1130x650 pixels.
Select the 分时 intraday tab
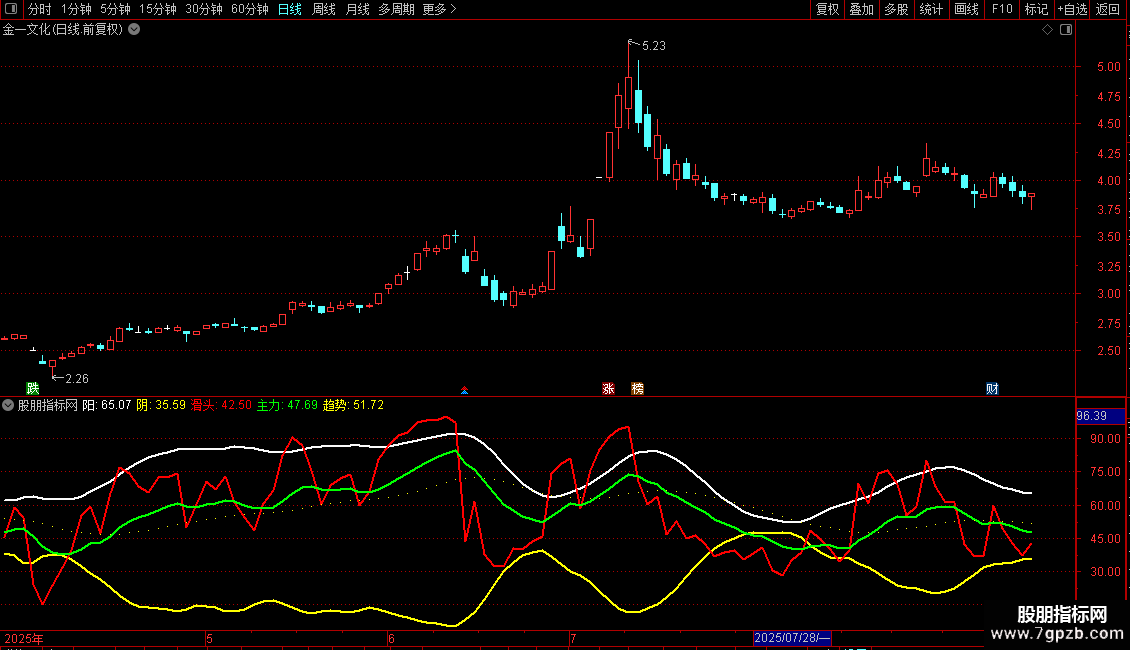point(40,9)
